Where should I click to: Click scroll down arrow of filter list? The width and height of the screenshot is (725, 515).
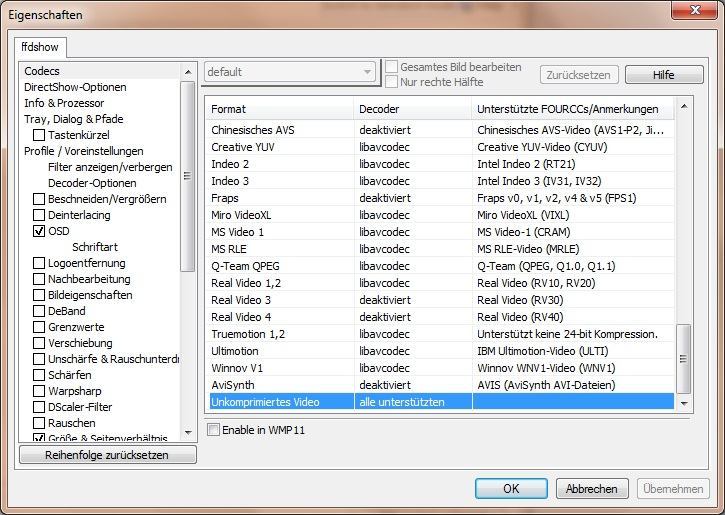pyautogui.click(x=188, y=433)
